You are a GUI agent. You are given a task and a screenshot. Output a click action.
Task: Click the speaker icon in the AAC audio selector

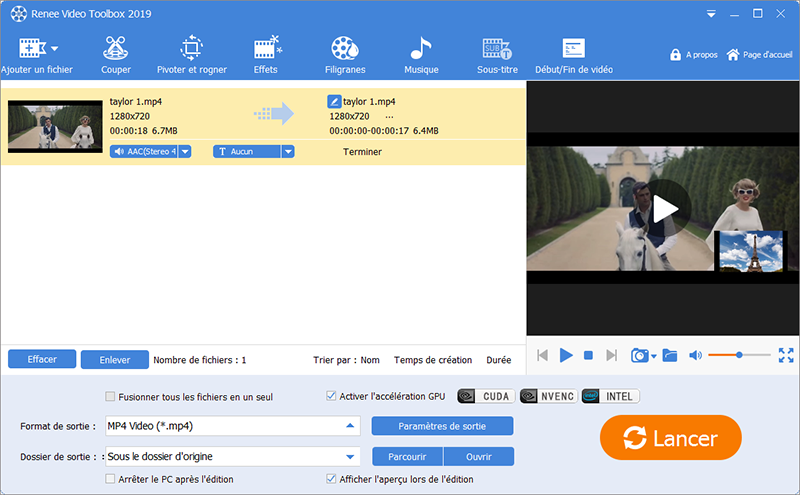pos(119,152)
